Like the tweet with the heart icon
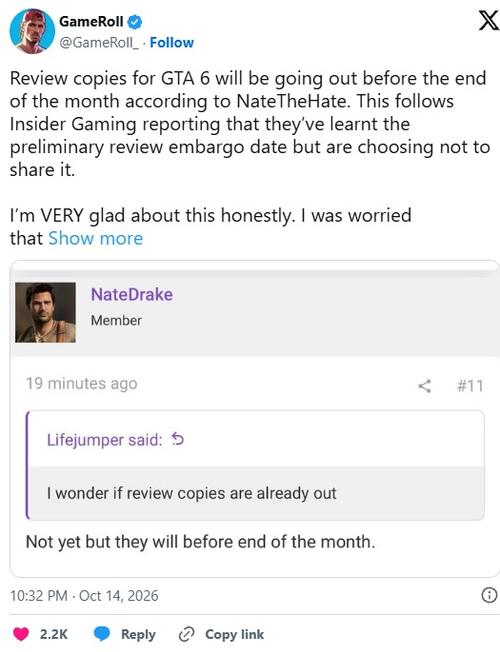Viewport: 500px width, 652px height. (x=21, y=634)
